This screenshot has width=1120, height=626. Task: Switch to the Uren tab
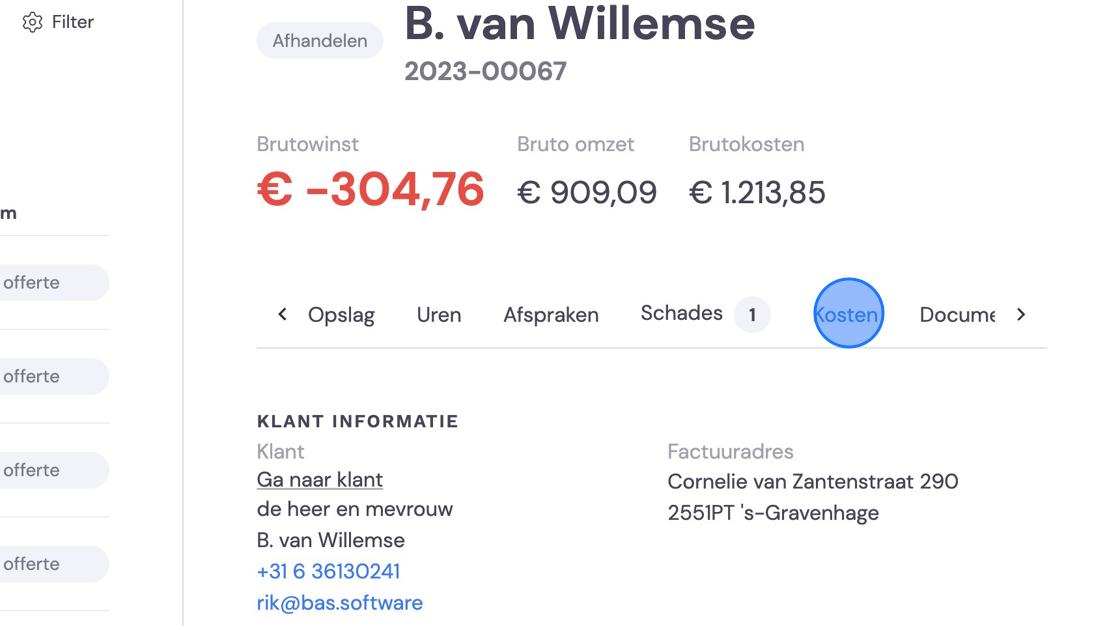[439, 315]
